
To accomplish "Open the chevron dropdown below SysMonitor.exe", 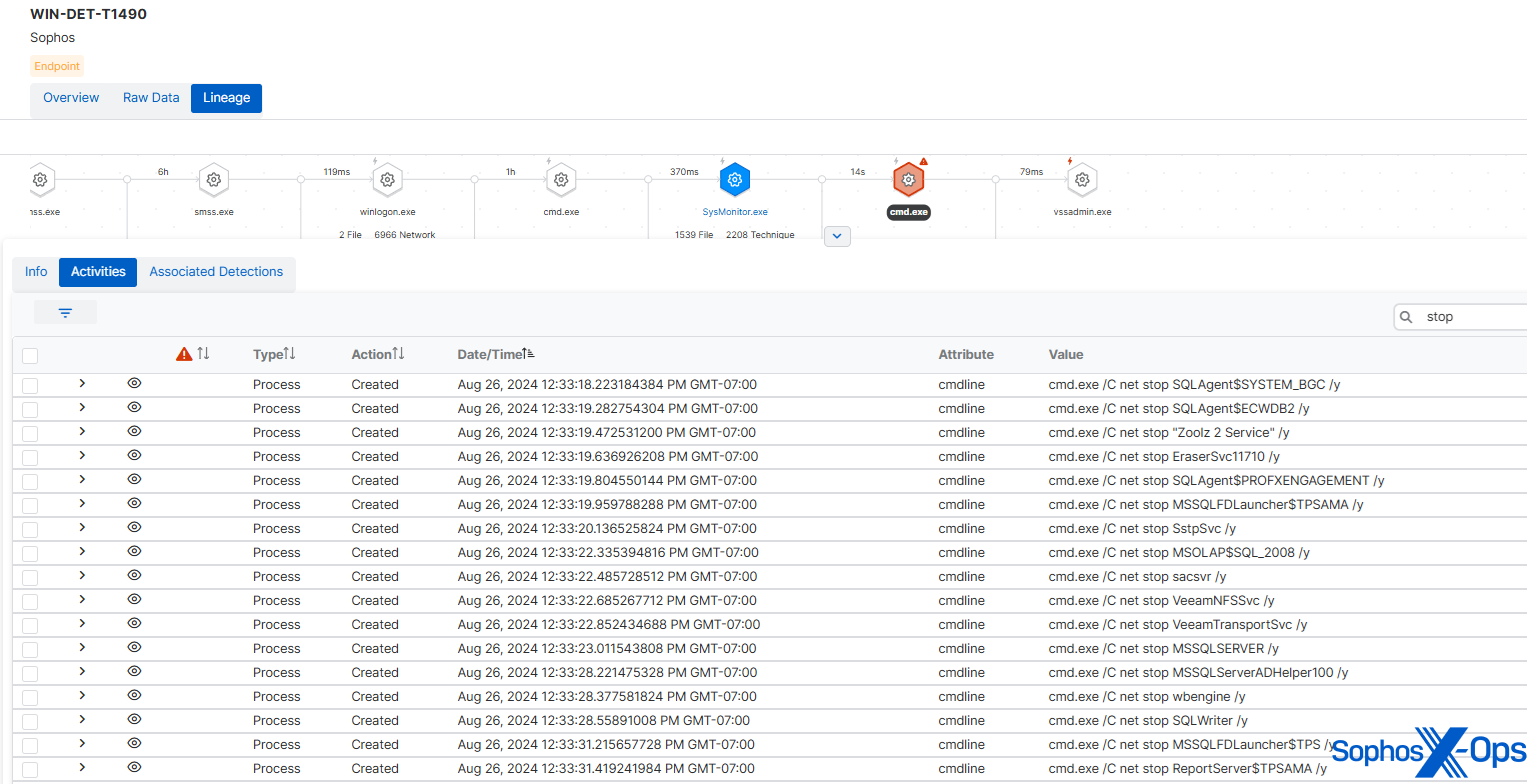I will tap(837, 235).
